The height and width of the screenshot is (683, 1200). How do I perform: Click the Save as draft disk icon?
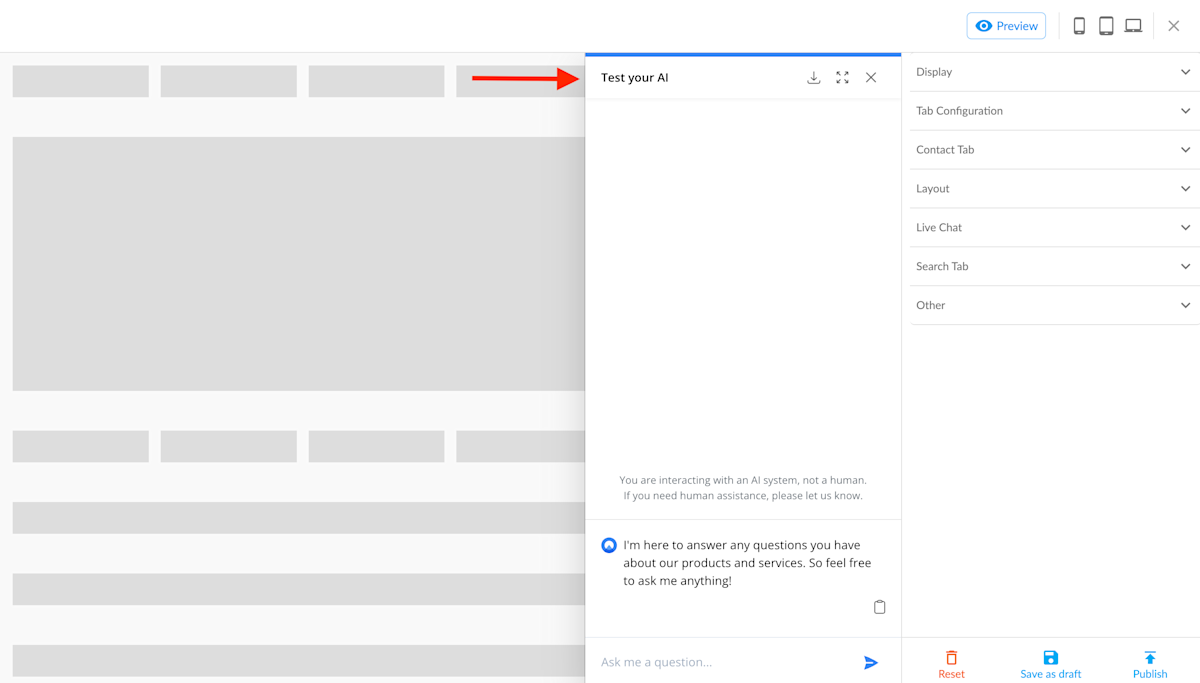point(1050,655)
